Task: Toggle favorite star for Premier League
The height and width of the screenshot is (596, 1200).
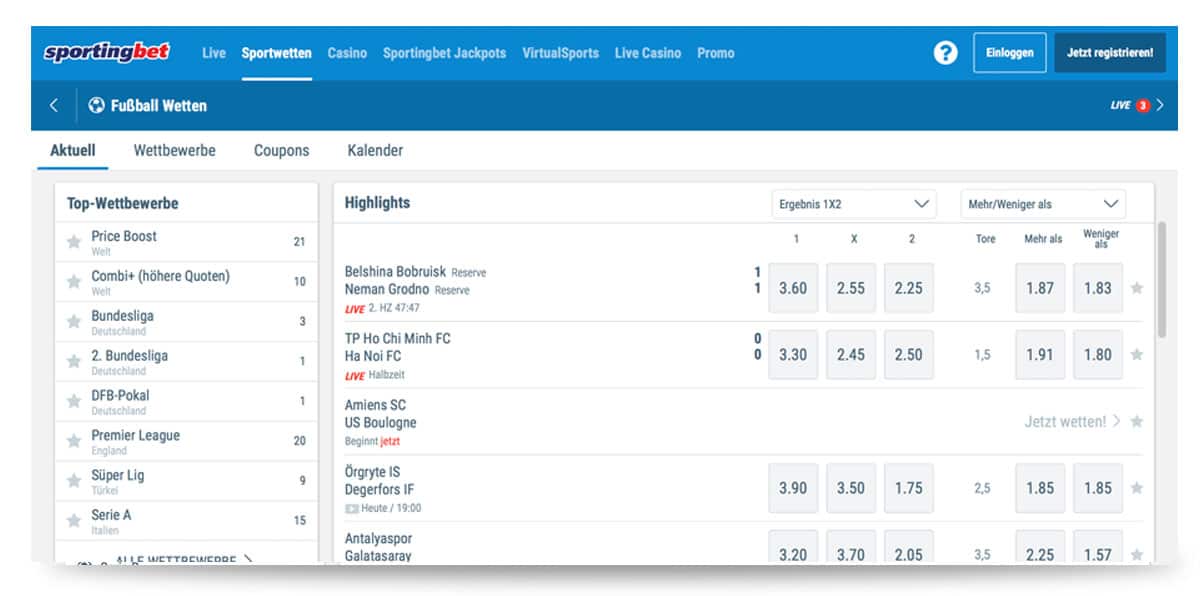Action: (x=73, y=442)
